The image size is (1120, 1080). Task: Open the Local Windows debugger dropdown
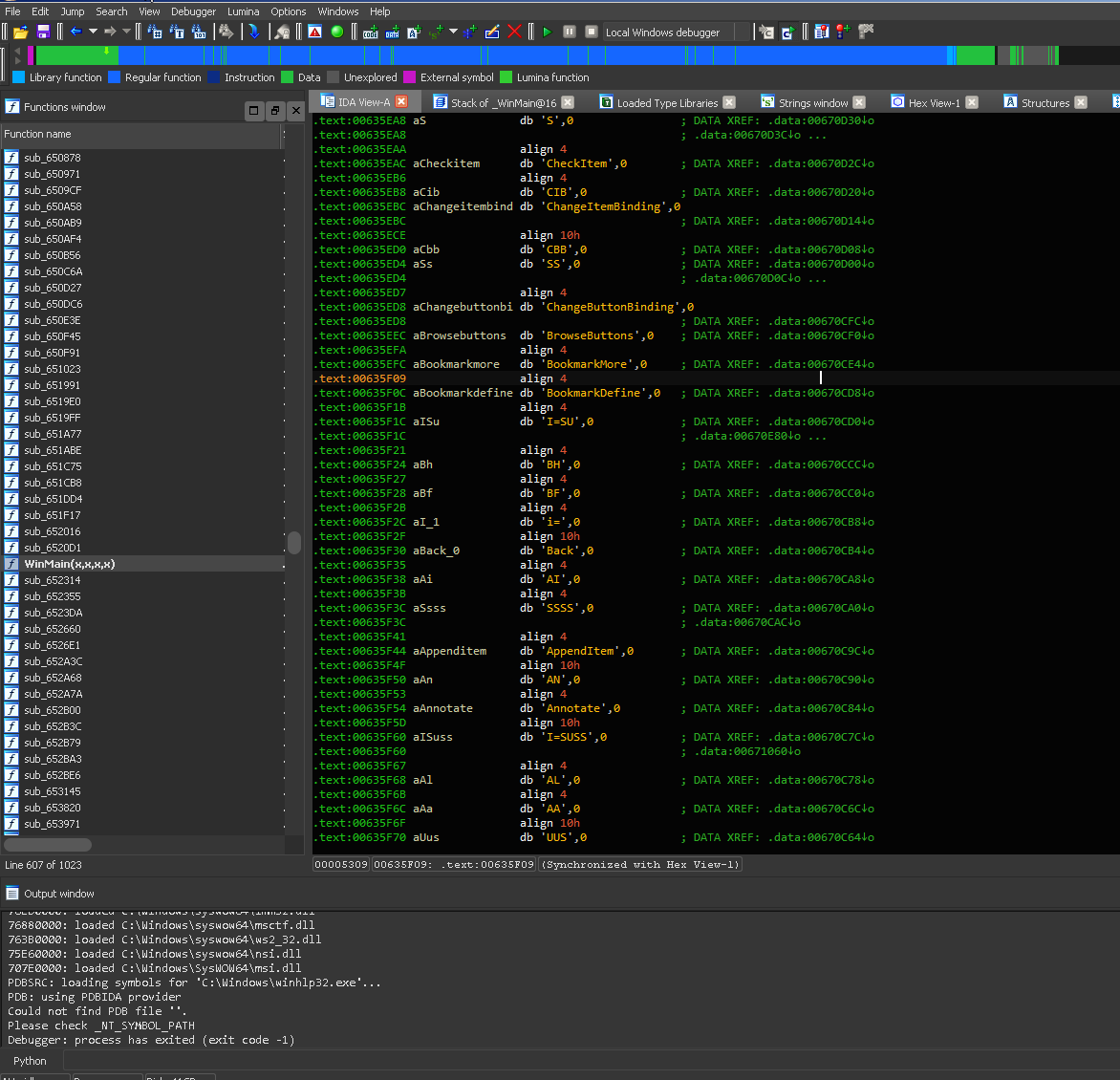(x=676, y=32)
